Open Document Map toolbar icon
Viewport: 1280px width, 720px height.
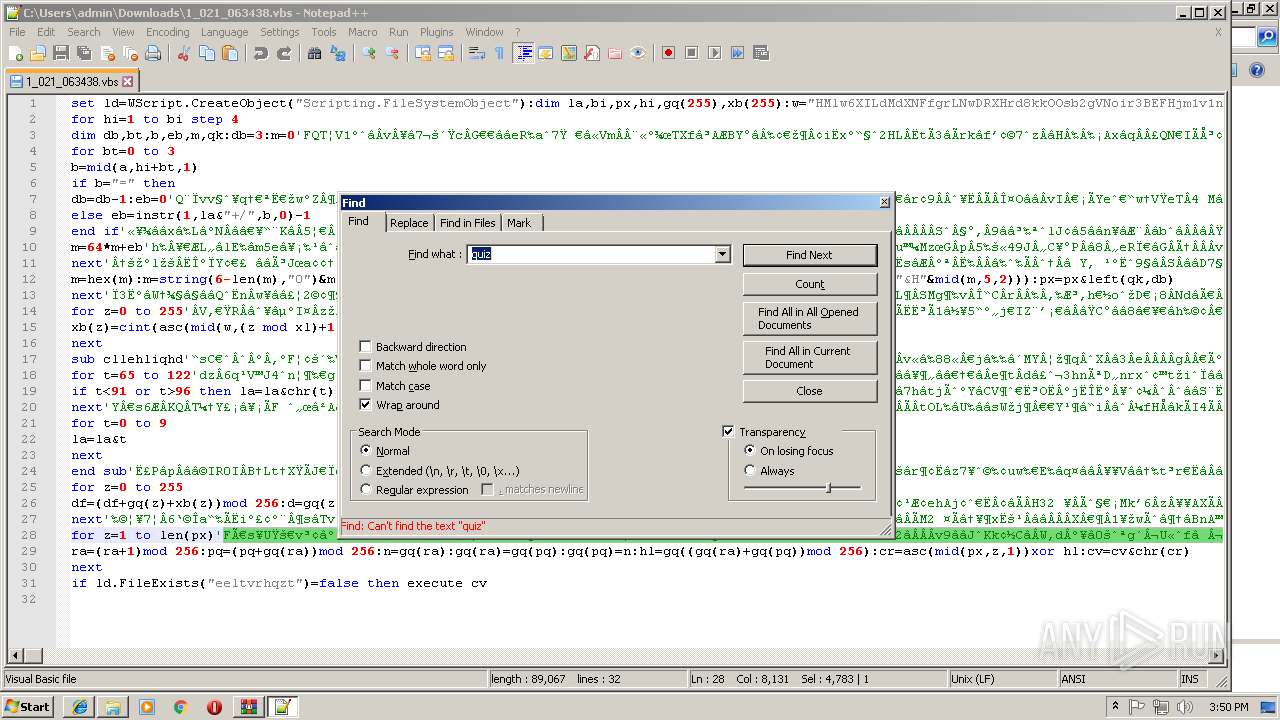[x=569, y=53]
